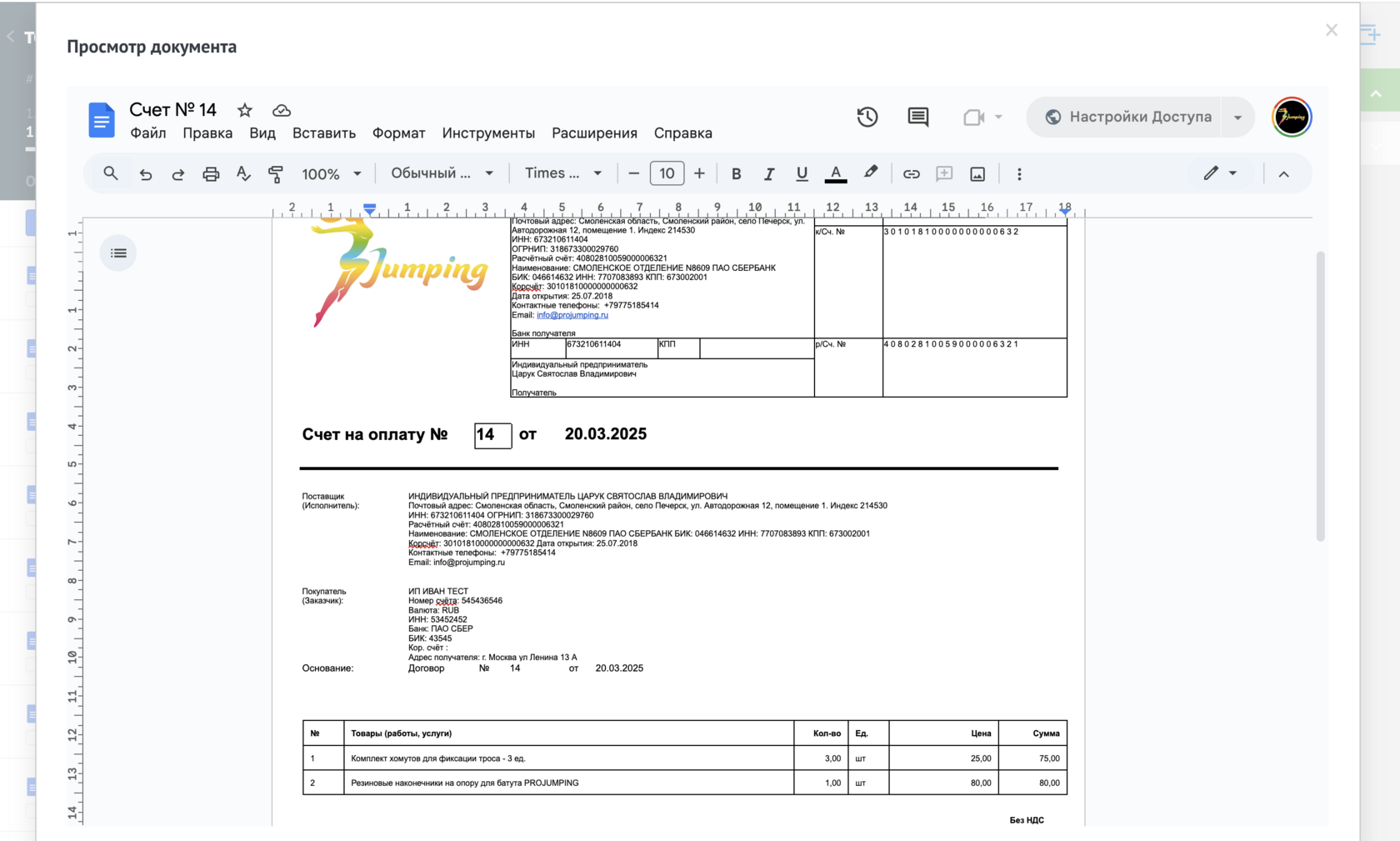This screenshot has height=841, width=1400.
Task: Click the document title Счет № 14
Action: (x=173, y=110)
